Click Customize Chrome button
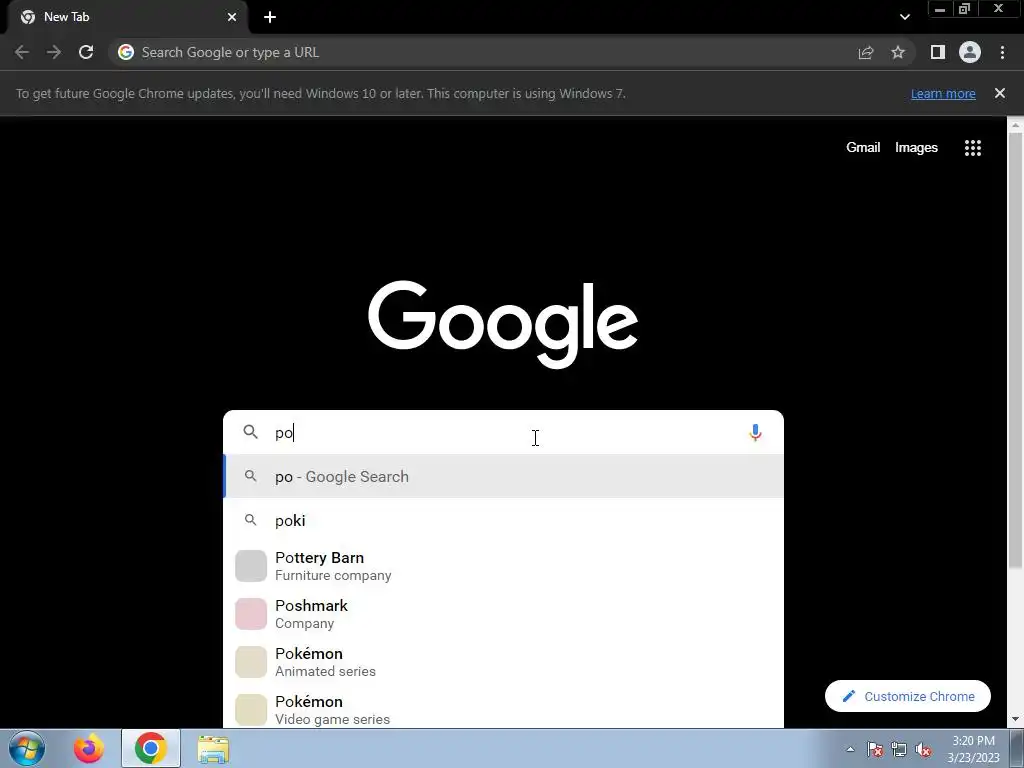 pyautogui.click(x=908, y=696)
